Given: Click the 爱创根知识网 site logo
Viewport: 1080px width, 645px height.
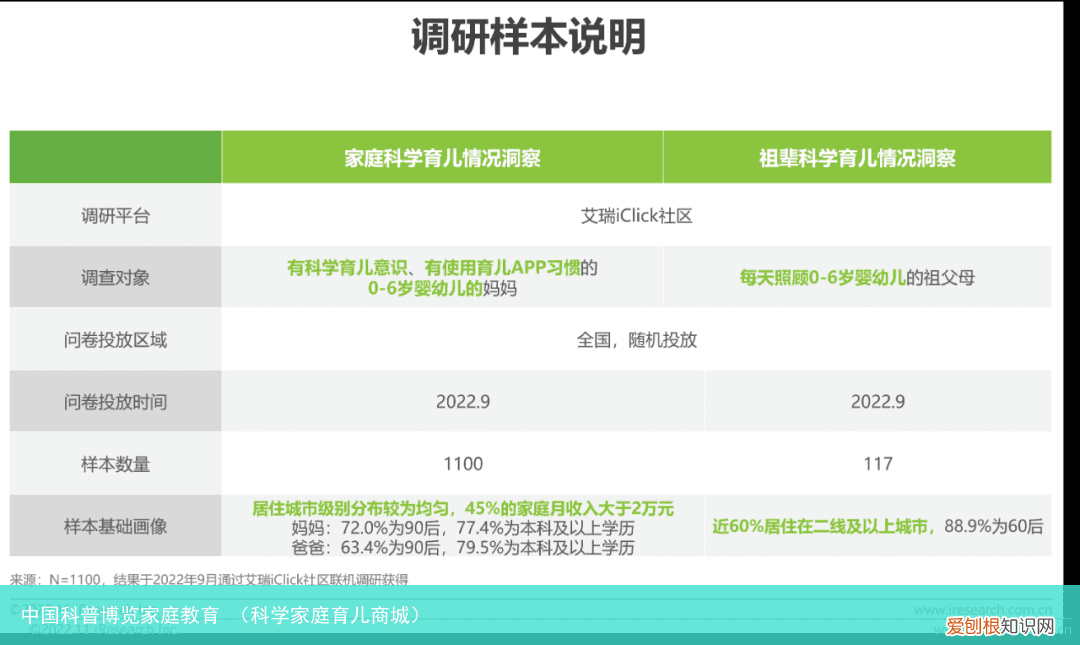Looking at the screenshot, I should (x=1002, y=628).
